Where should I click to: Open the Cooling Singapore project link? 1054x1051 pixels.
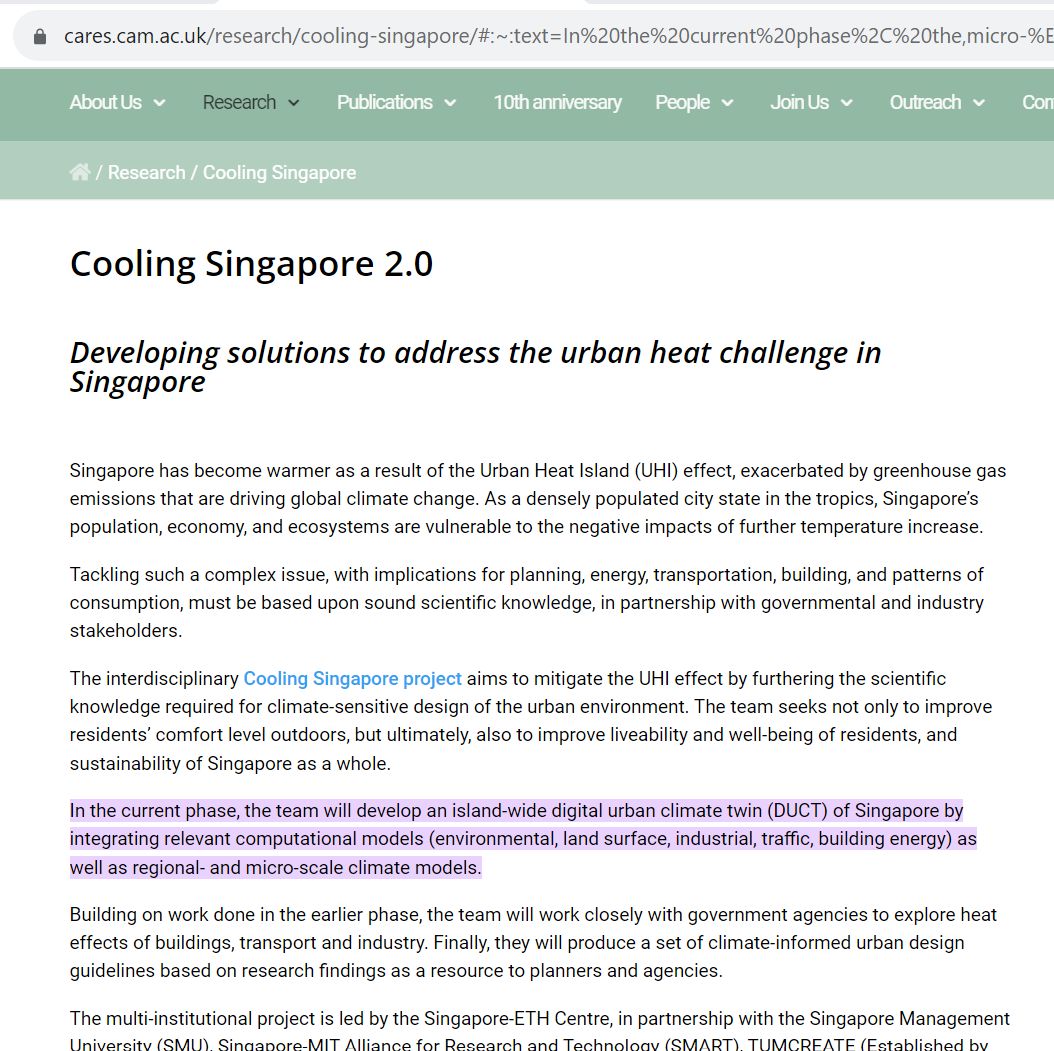pos(352,679)
